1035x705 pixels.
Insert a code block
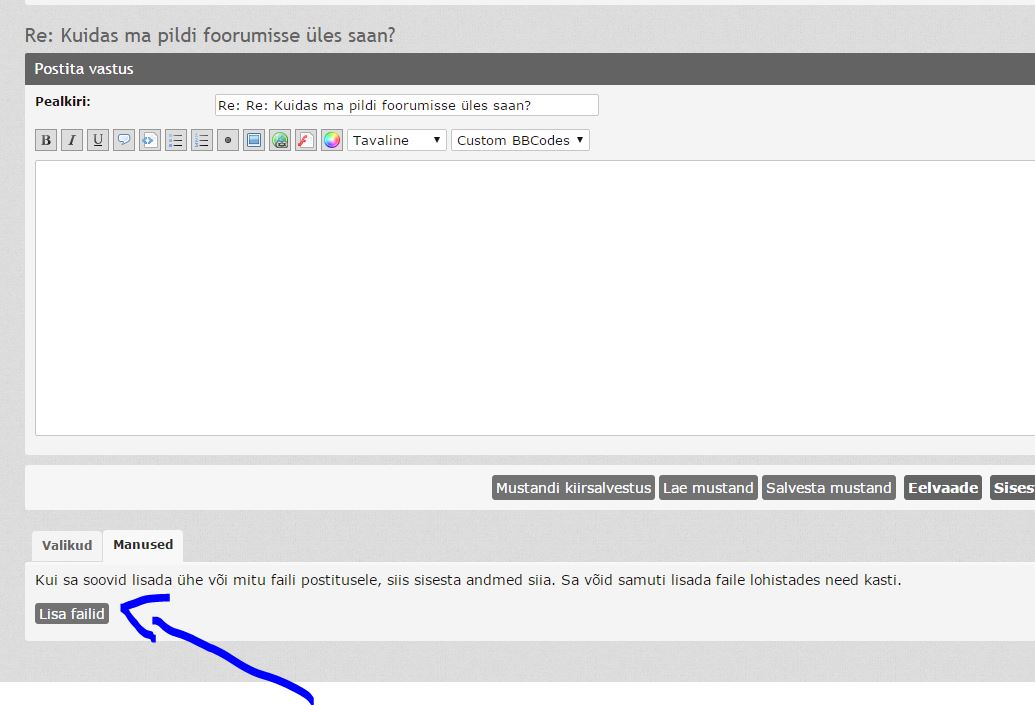pyautogui.click(x=150, y=140)
